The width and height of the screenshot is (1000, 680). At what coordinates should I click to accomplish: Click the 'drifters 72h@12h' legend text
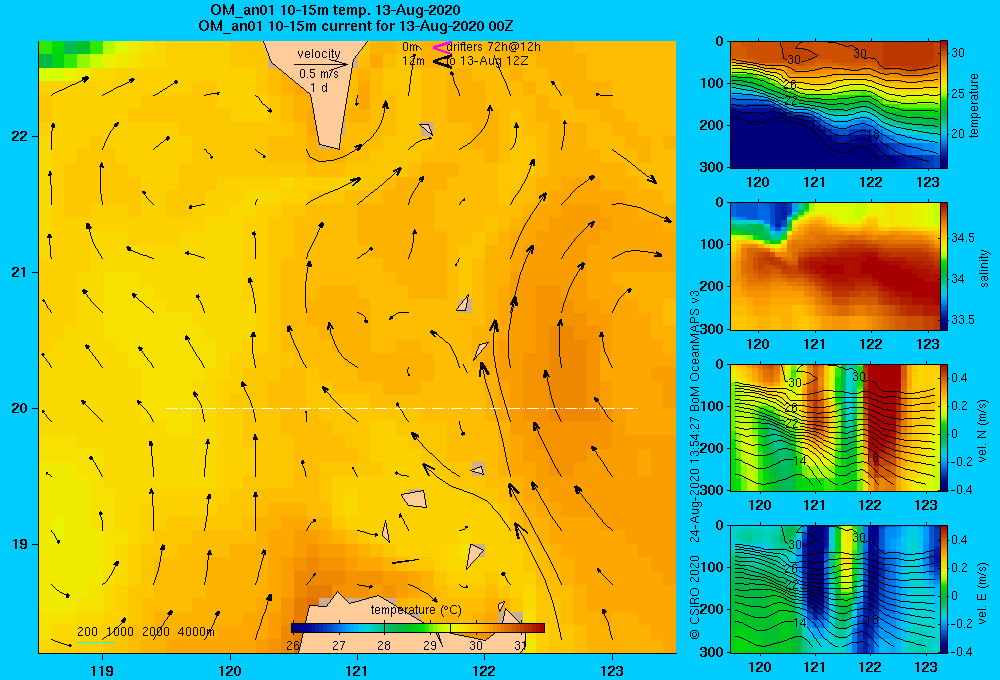point(494,47)
